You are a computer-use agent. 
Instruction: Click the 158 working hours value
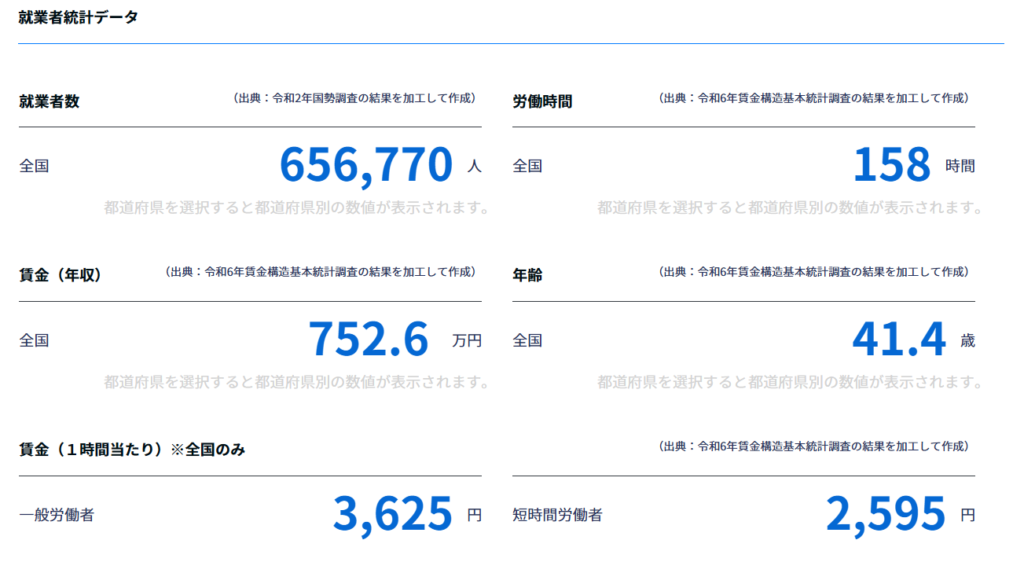[891, 165]
